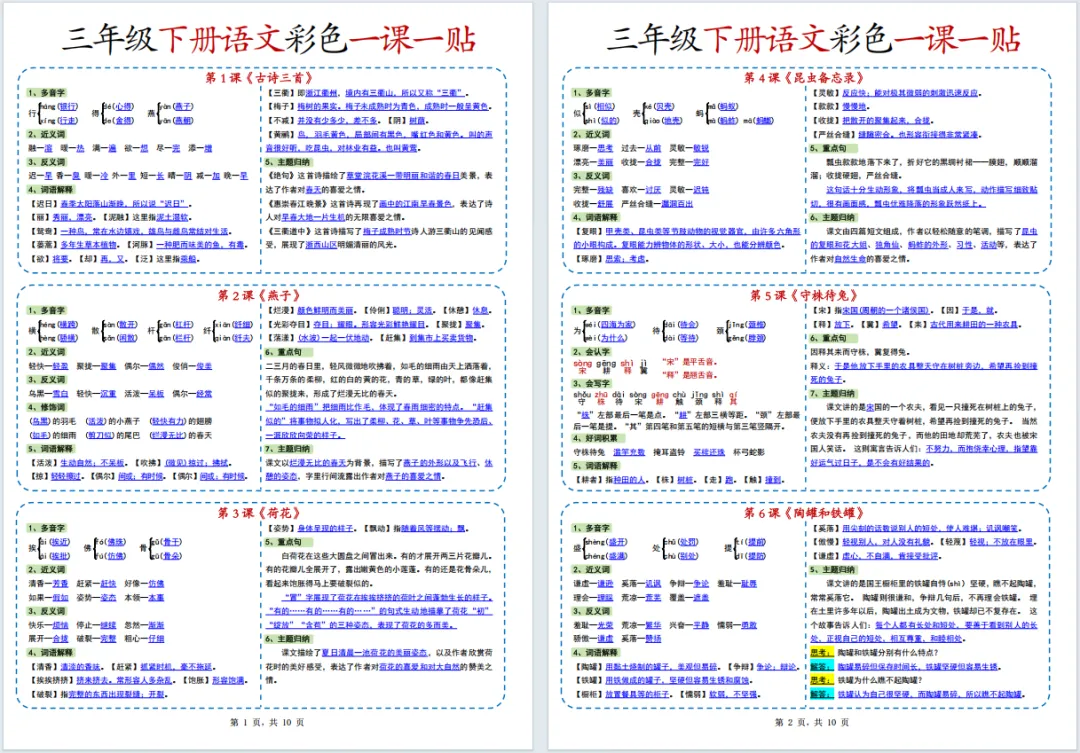The height and width of the screenshot is (753, 1080).
Task: Click the 【橱柜】 entry in 陶罐和铁罐
Action: click(x=622, y=694)
